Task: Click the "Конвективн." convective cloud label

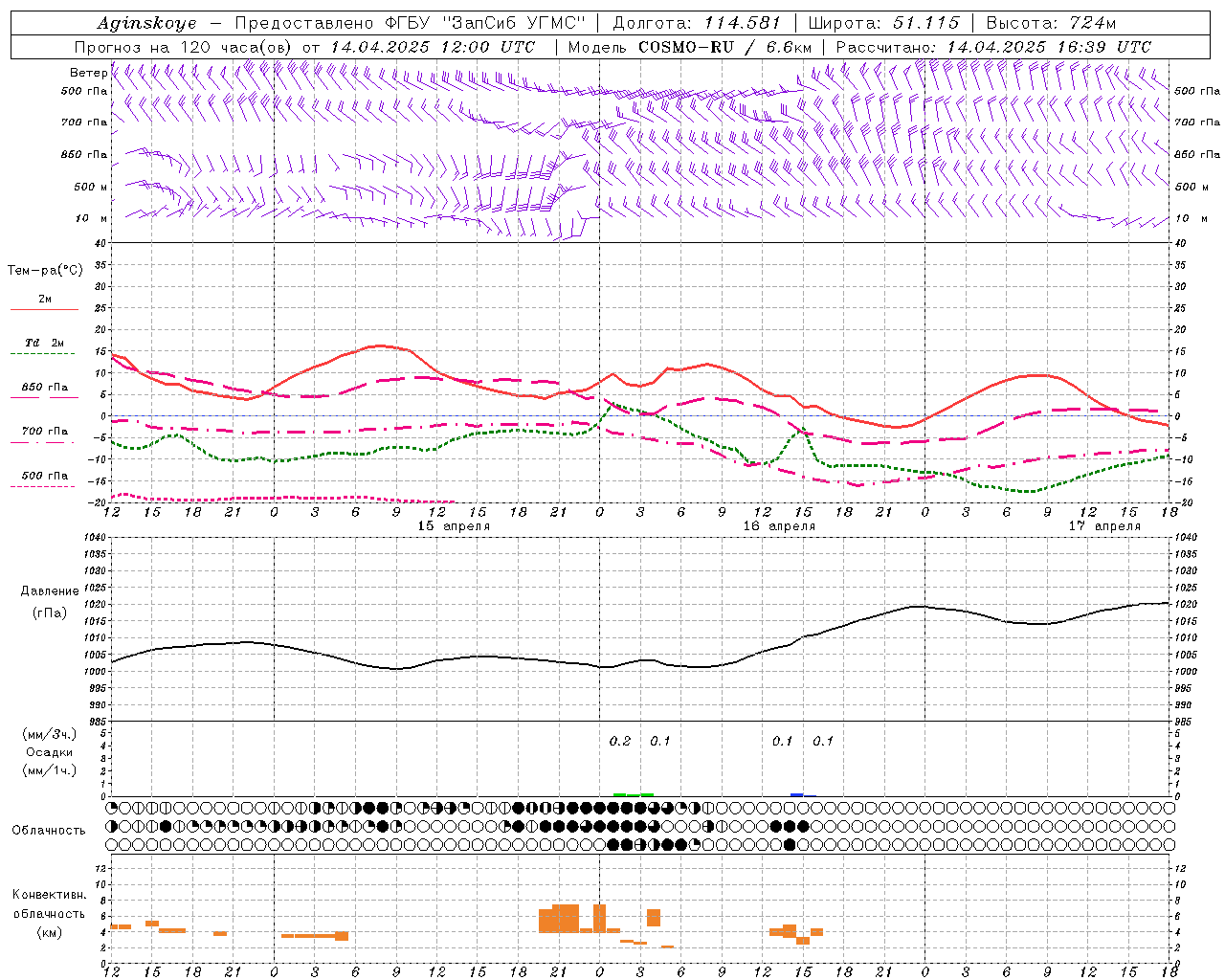Action: (50, 895)
